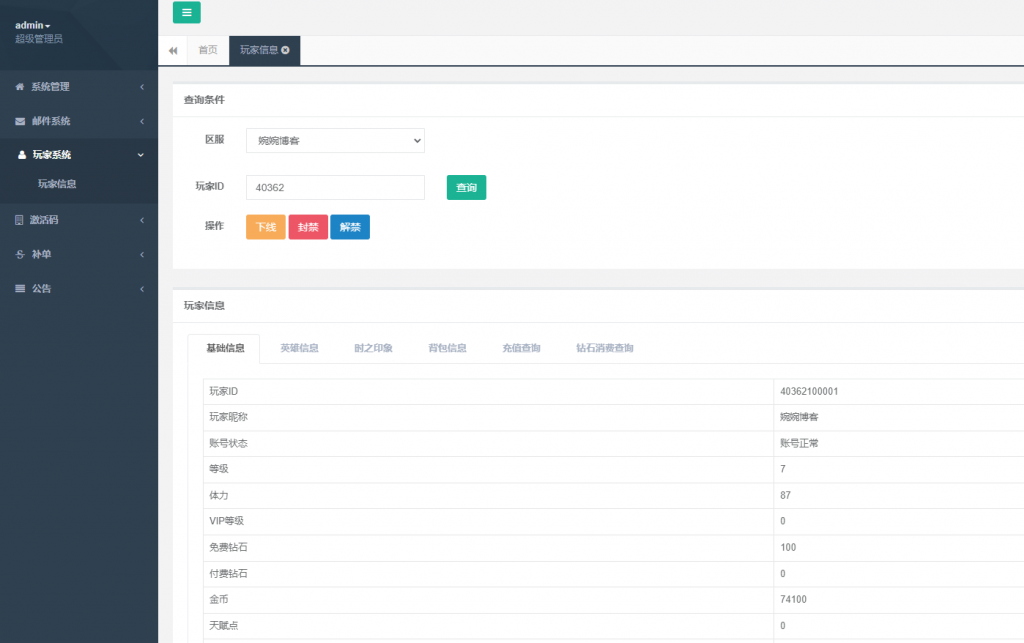Viewport: 1024px width, 643px height.
Task: Collapse the 玩家系统 sidebar section
Action: point(70,154)
